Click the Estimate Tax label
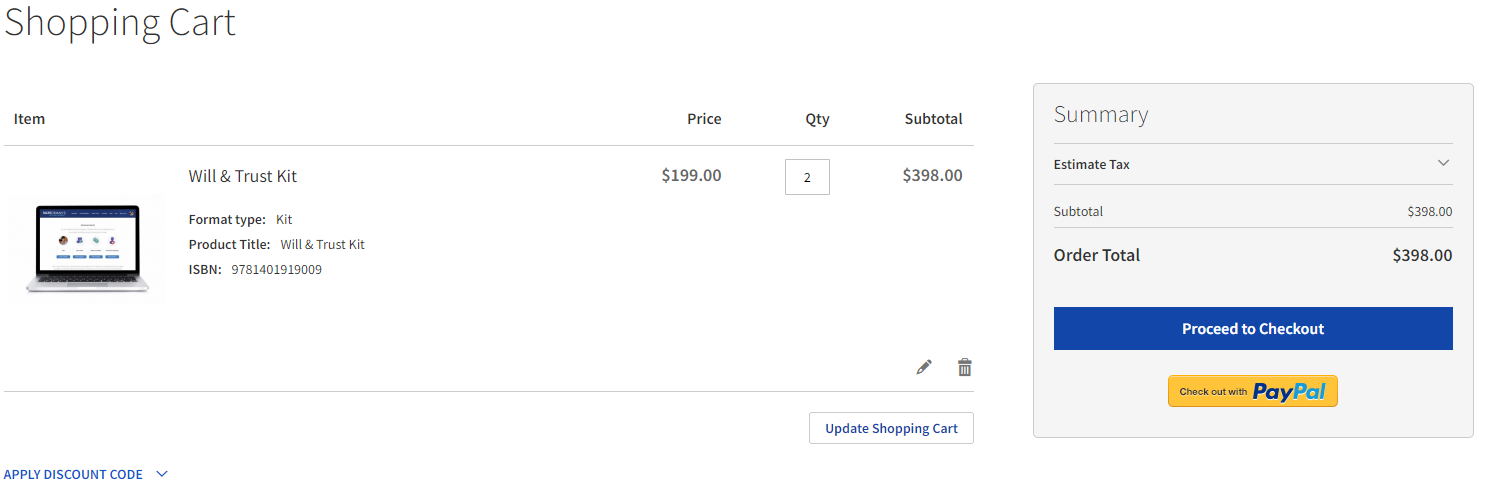 [1092, 164]
